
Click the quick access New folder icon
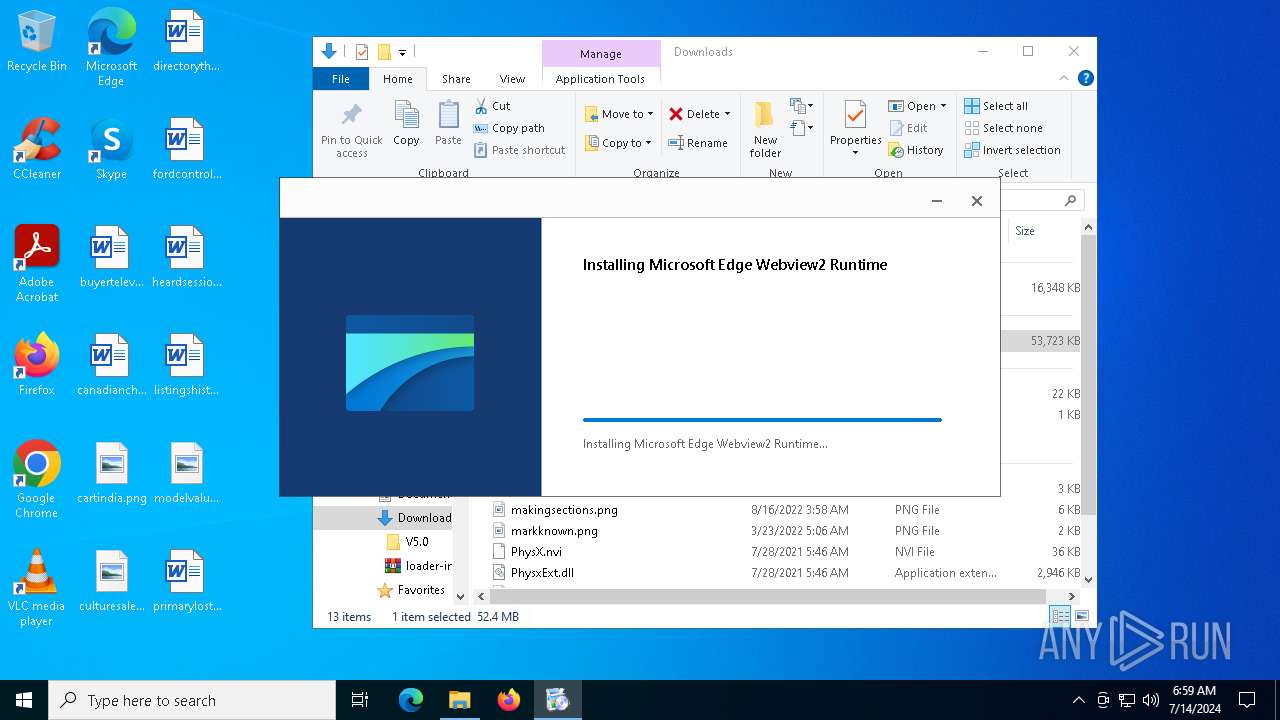[x=383, y=52]
